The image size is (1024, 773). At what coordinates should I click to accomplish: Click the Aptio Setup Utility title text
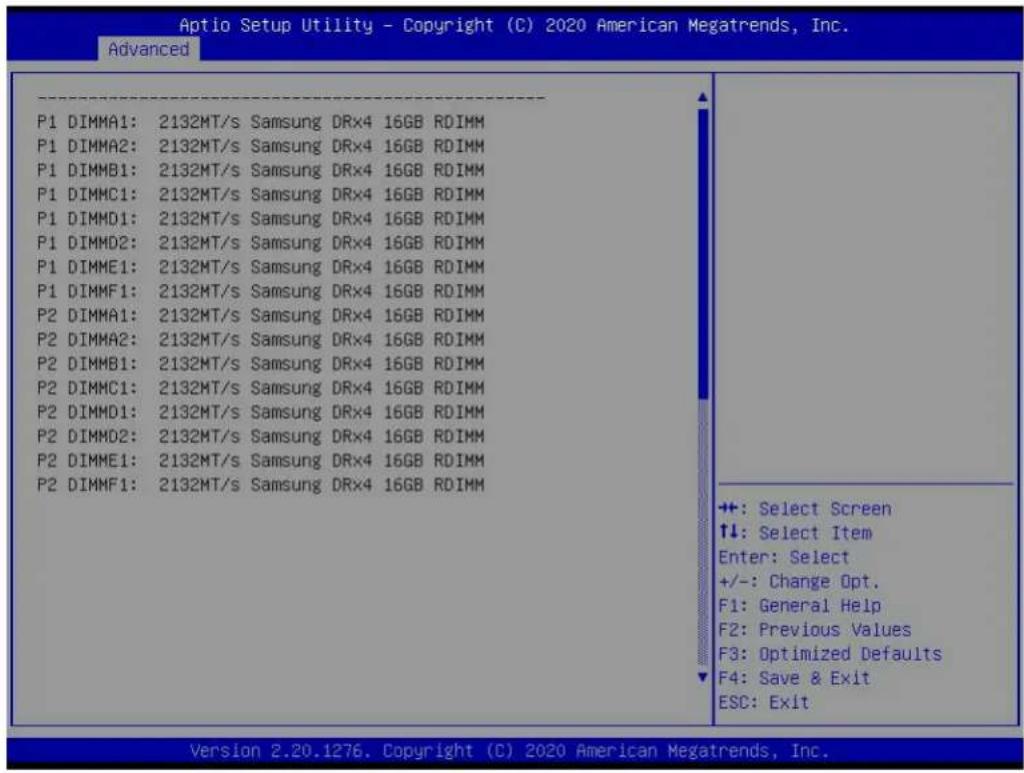[x=514, y=25]
